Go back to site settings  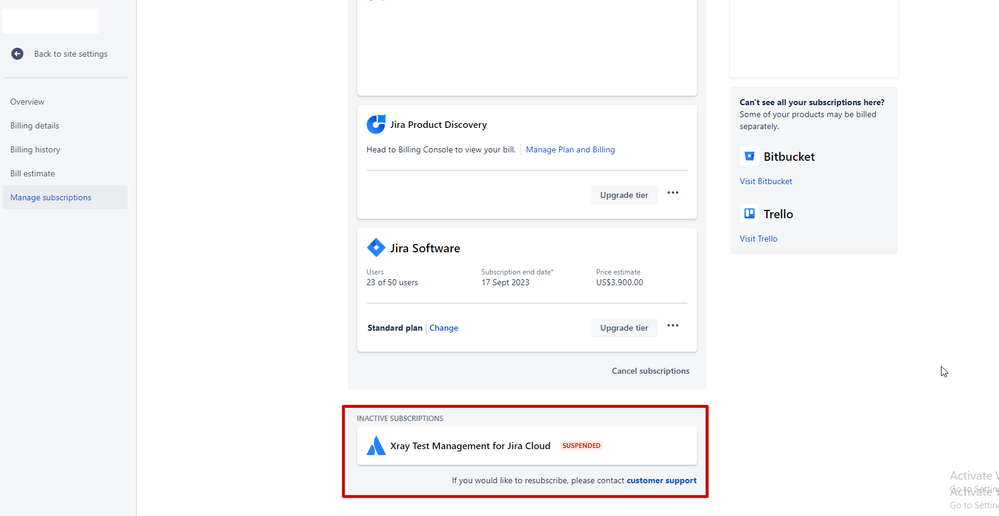click(x=71, y=54)
